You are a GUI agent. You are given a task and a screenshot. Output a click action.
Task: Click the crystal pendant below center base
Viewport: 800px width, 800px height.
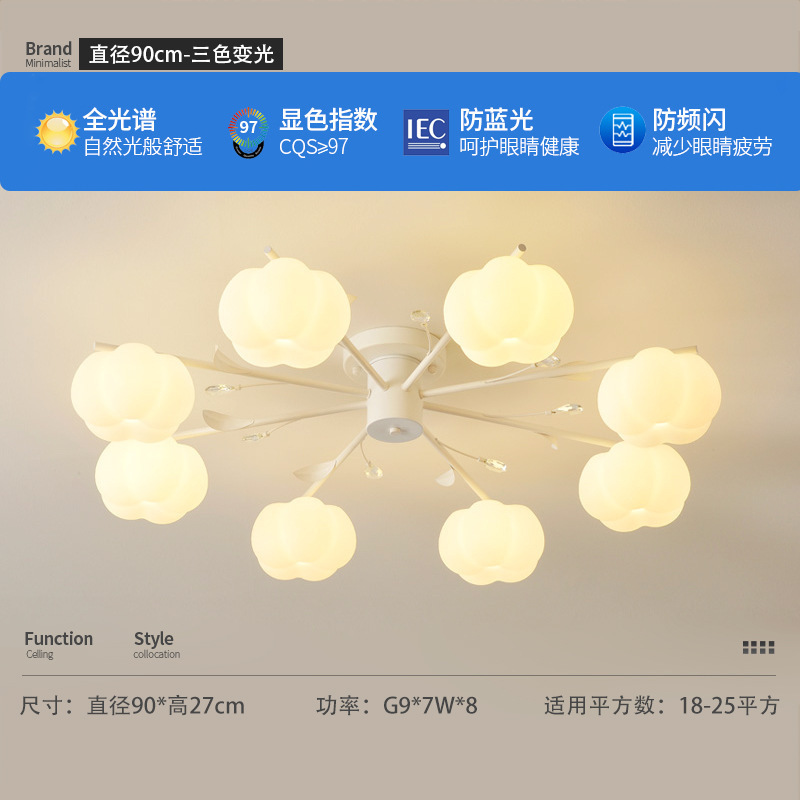(373, 470)
